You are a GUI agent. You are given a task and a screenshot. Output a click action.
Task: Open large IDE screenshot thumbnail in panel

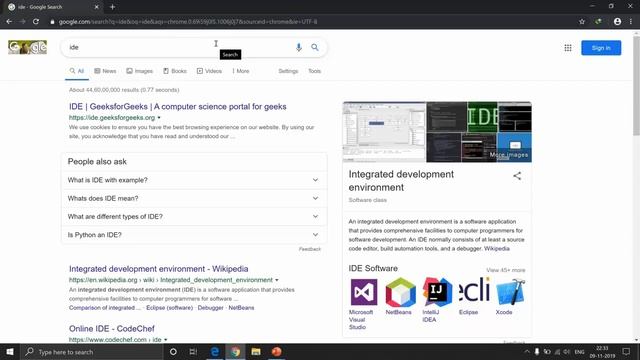point(384,132)
